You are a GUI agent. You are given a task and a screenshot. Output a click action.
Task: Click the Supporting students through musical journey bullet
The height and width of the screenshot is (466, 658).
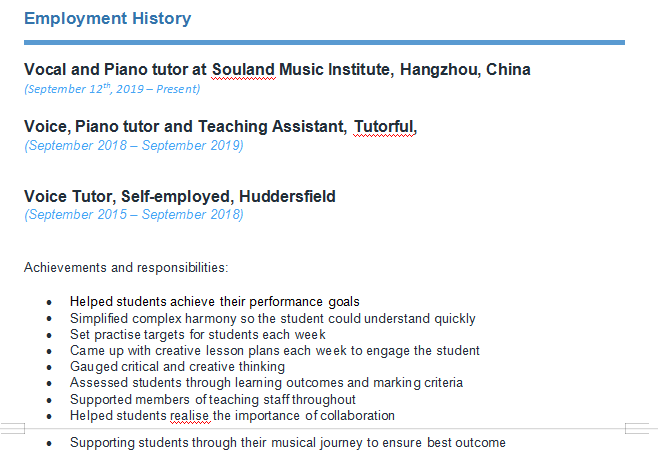coord(287,442)
